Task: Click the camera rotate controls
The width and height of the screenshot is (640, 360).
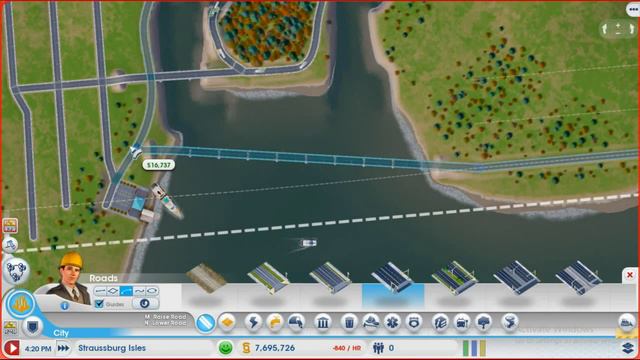Action: 618,29
